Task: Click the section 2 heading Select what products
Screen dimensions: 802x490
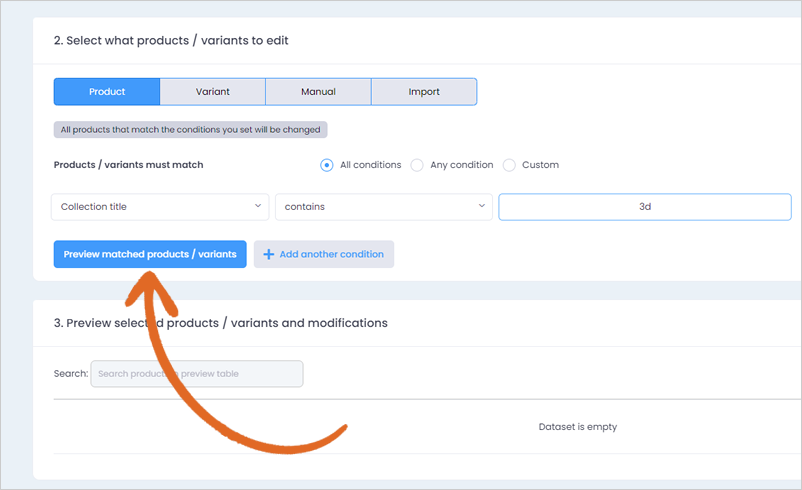Action: pyautogui.click(x=171, y=40)
